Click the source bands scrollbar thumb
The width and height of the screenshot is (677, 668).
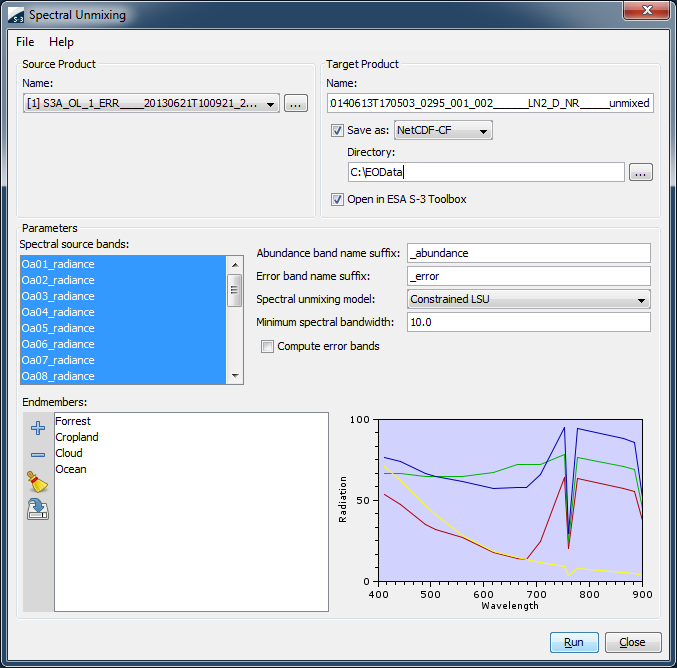pyautogui.click(x=234, y=290)
